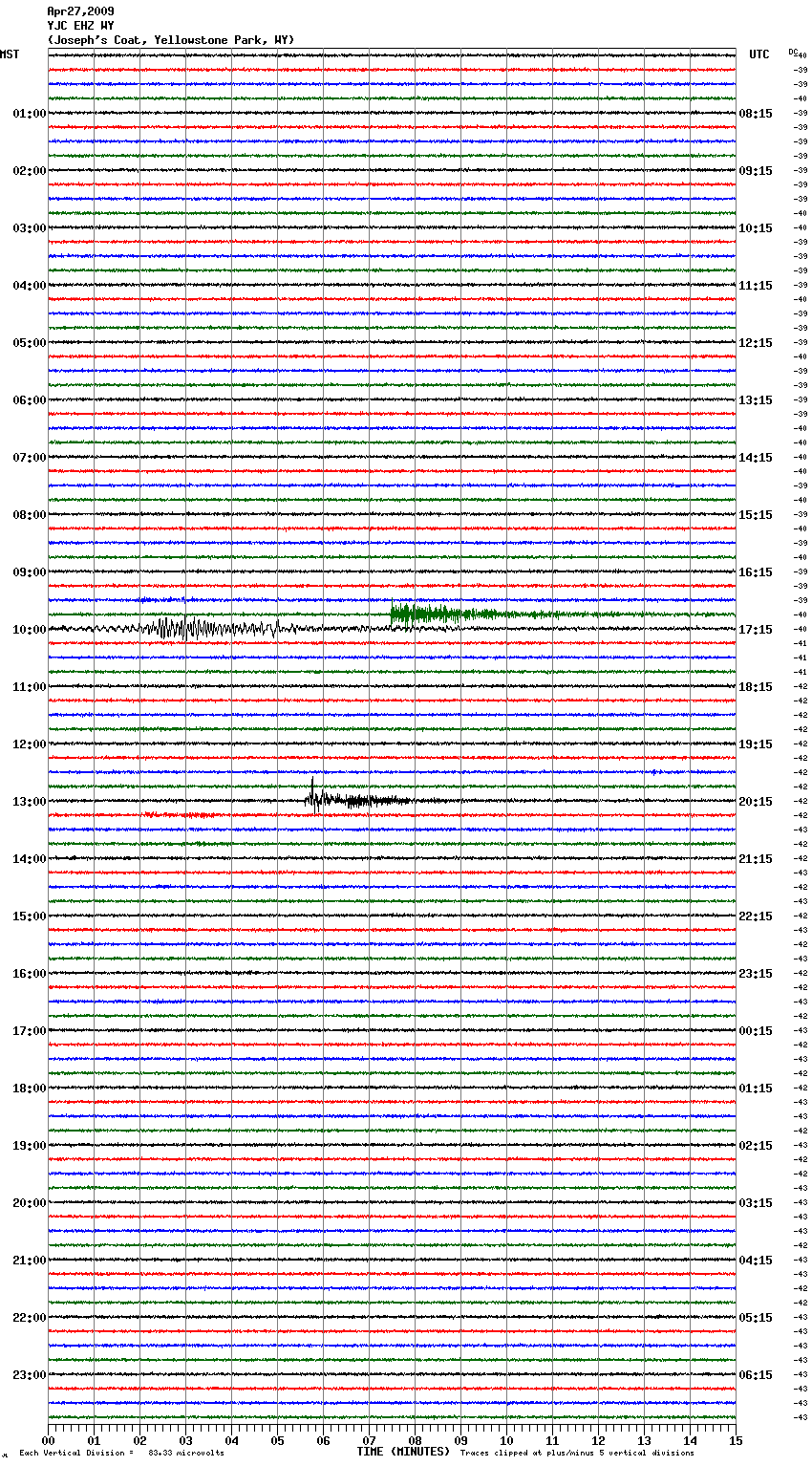Click minute mark 00 on bottom axis
Viewport: 812px width, 1466px height.
click(x=48, y=1440)
